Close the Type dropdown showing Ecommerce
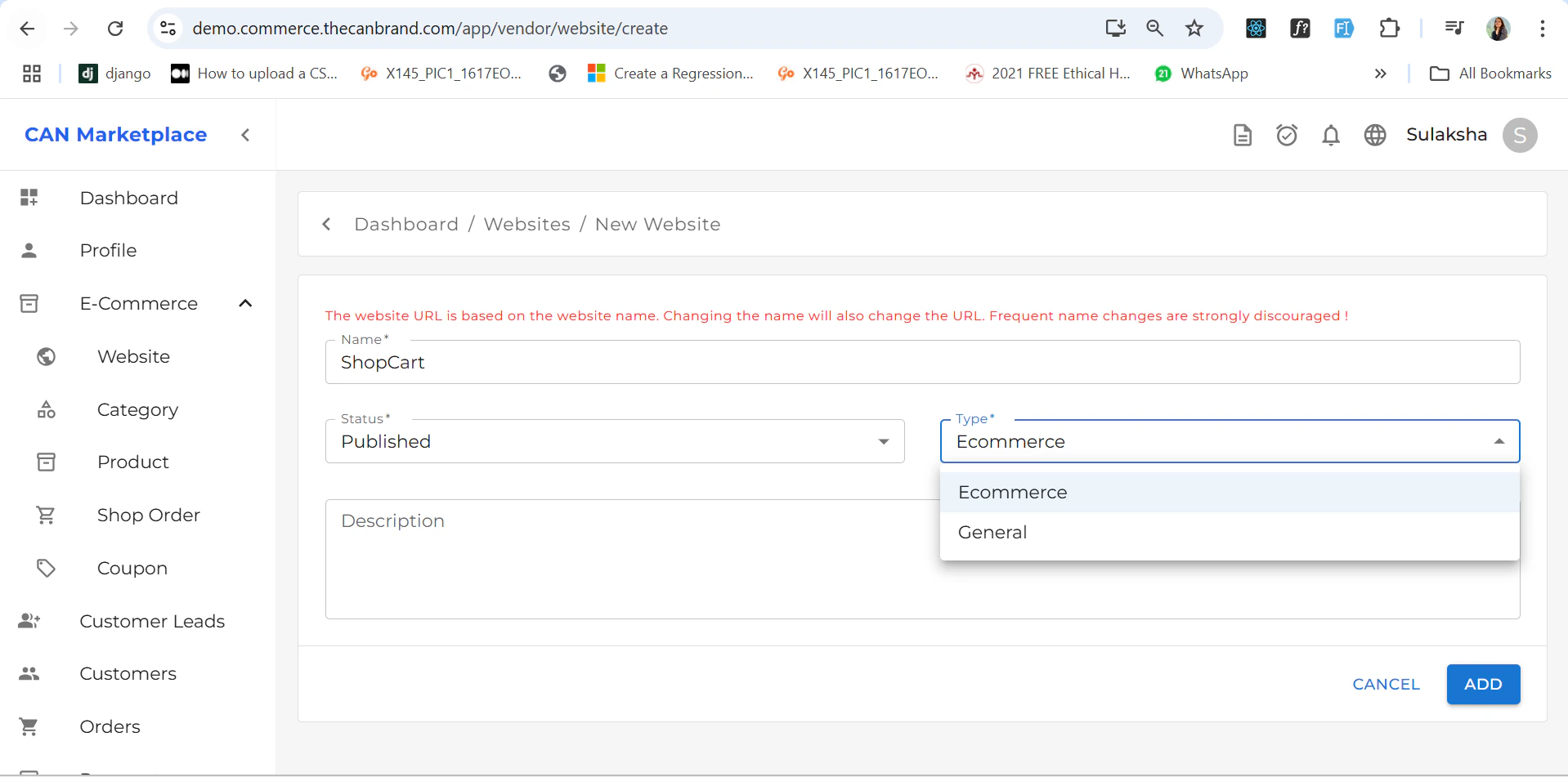This screenshot has height=777, width=1568. point(1230,441)
